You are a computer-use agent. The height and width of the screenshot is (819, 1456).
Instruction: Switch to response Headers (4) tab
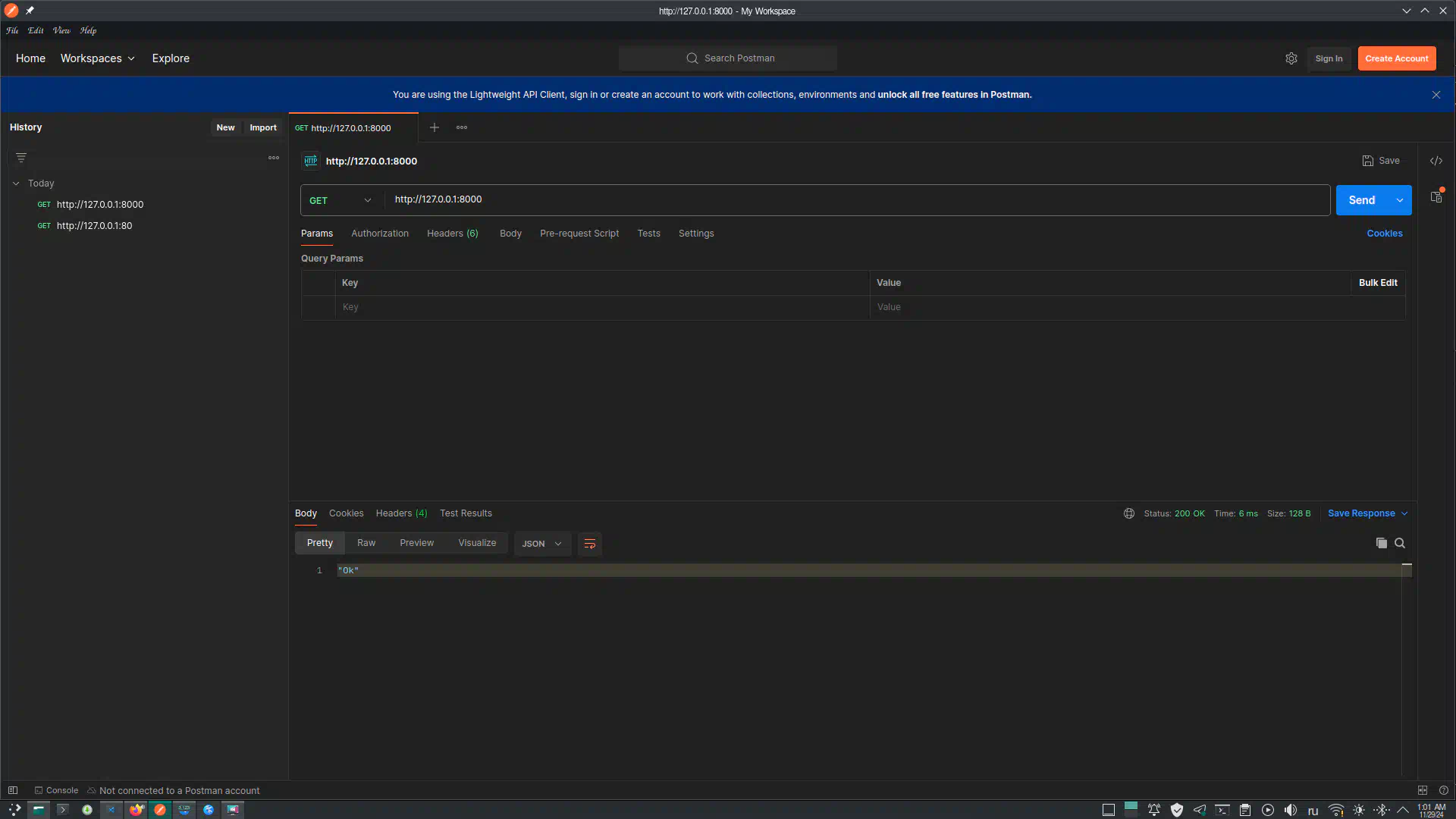pyautogui.click(x=401, y=513)
